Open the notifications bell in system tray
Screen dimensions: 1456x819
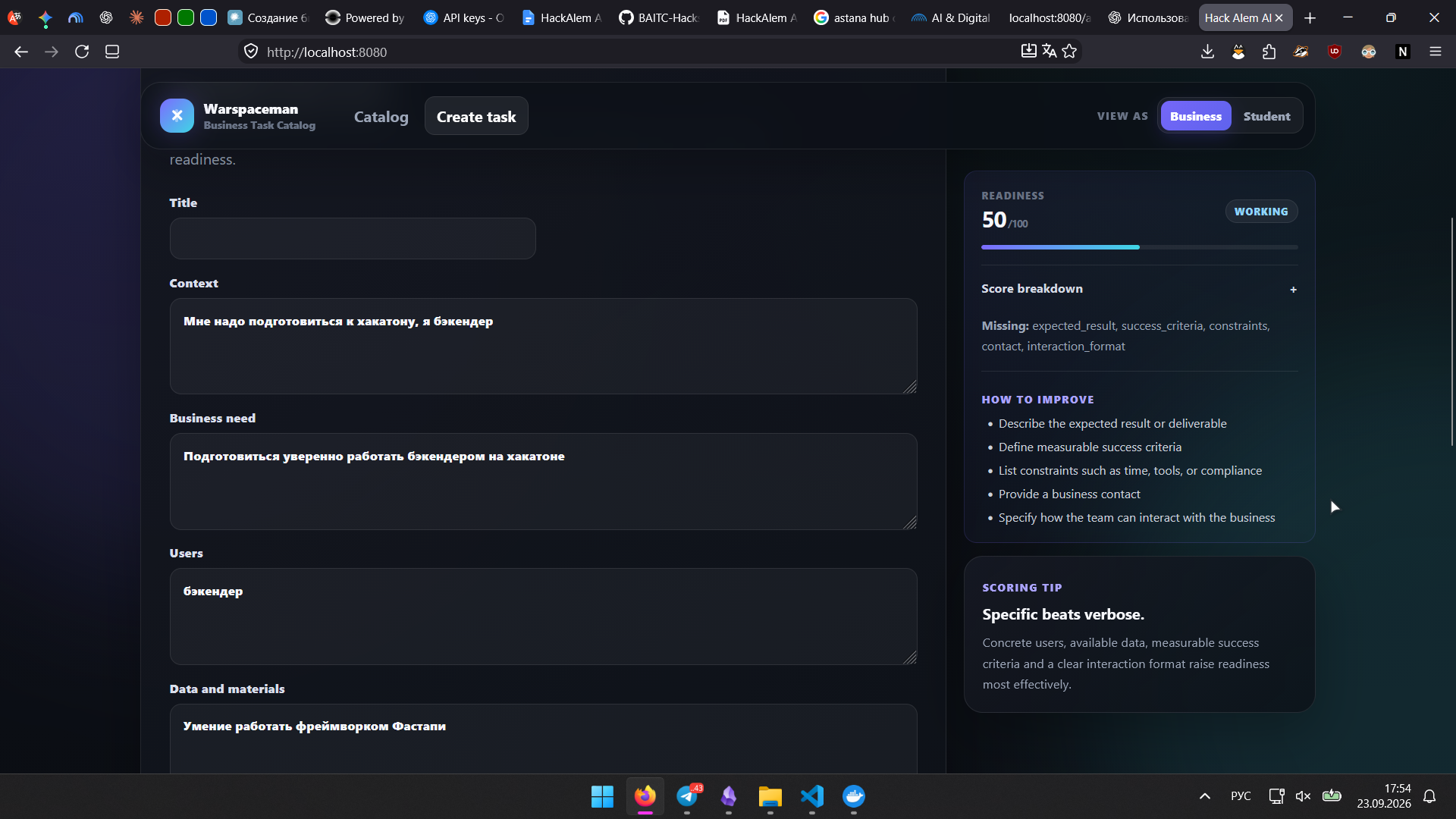1429,796
